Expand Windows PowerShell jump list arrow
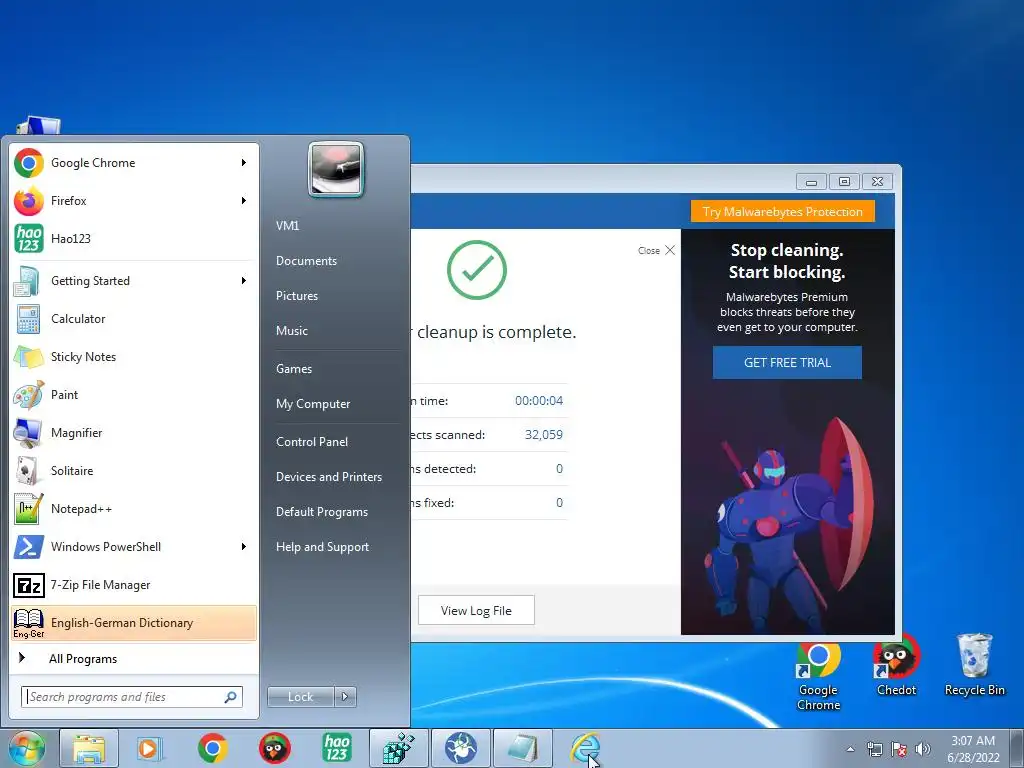The image size is (1024, 768). point(244,547)
